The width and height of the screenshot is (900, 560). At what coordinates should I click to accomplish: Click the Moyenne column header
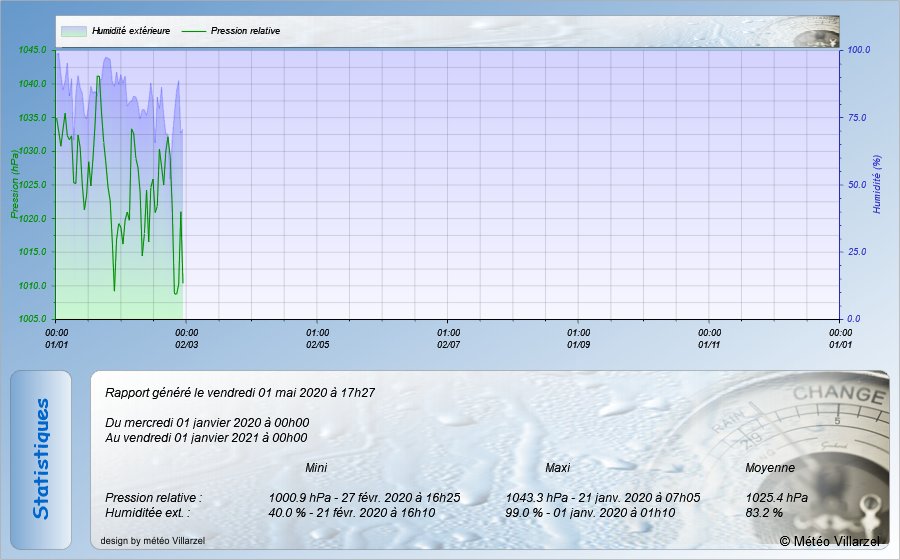[x=770, y=468]
